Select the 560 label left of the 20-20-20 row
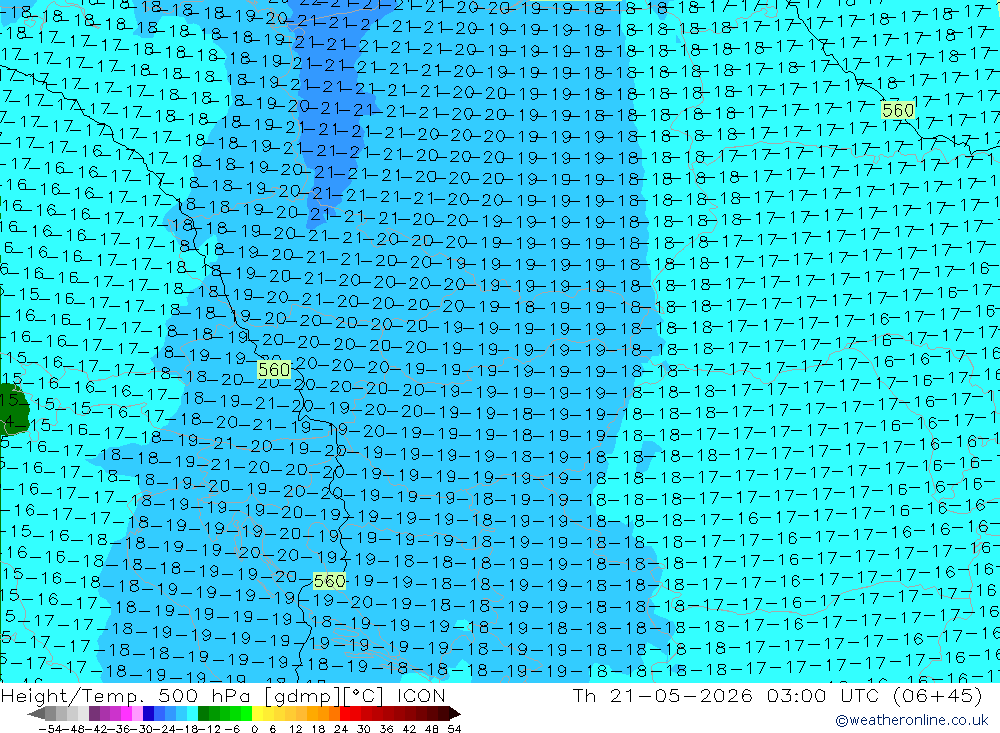The image size is (1000, 733). point(274,369)
